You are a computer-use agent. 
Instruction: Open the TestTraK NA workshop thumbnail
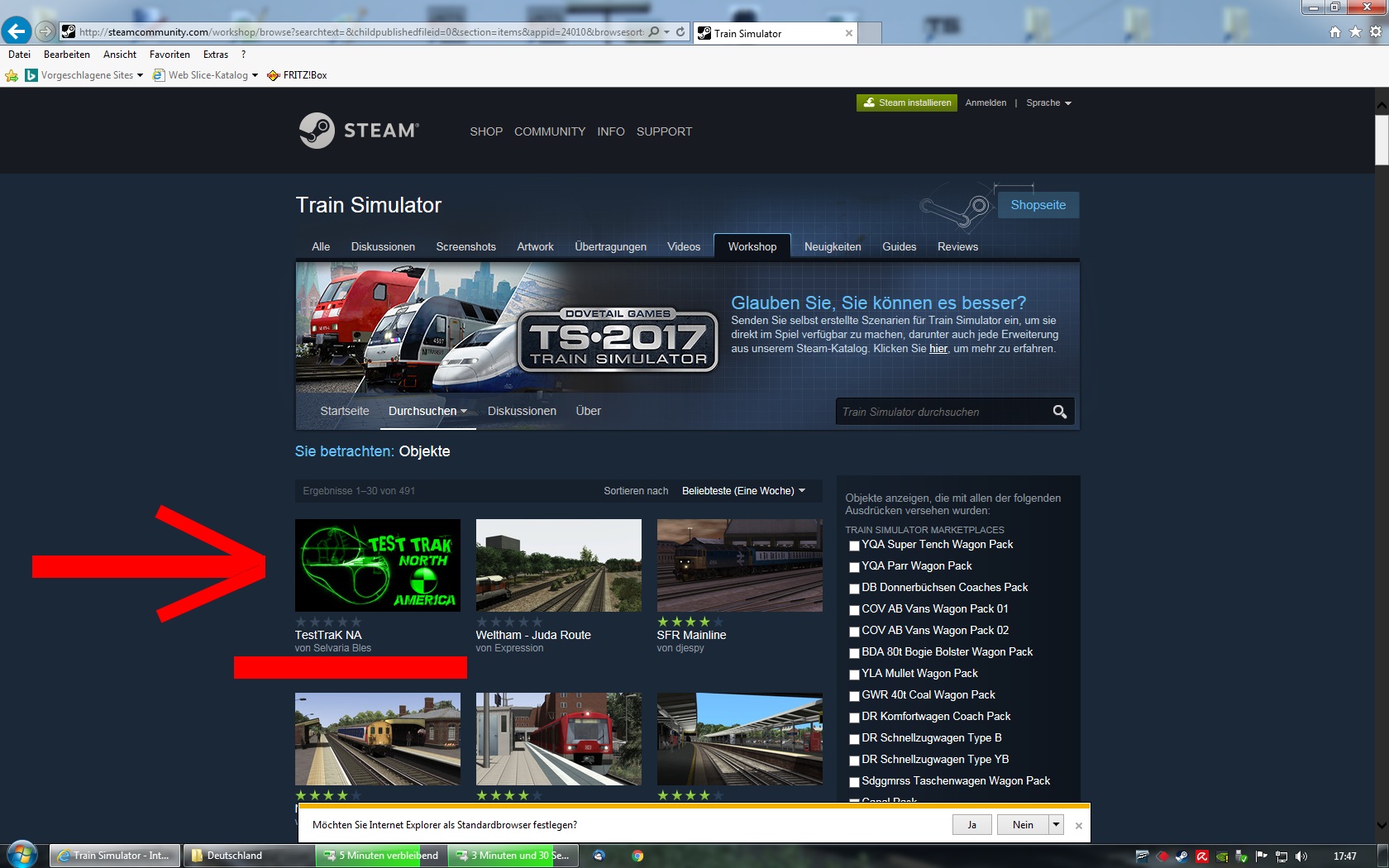coord(378,565)
